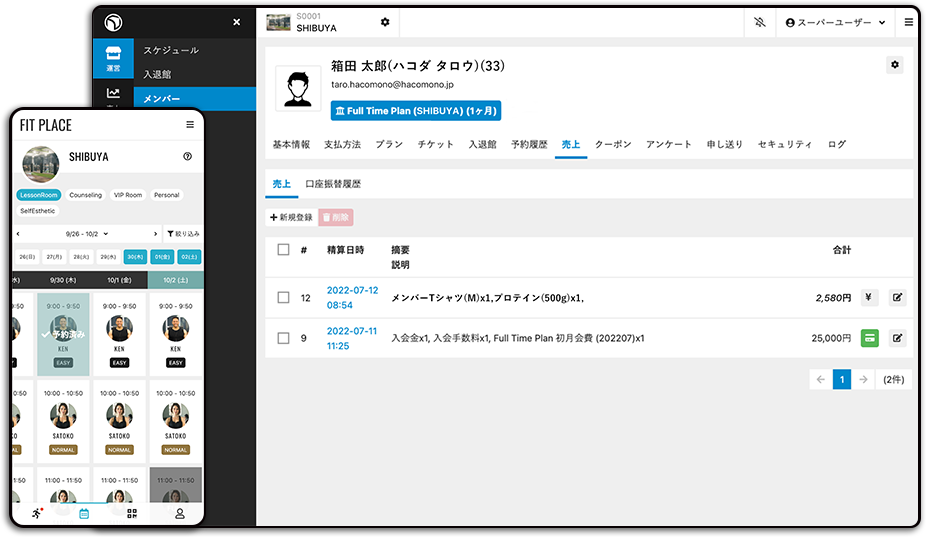Viewport: 926px width, 537px height.
Task: Select 30(木) day chip
Action: coord(135,257)
